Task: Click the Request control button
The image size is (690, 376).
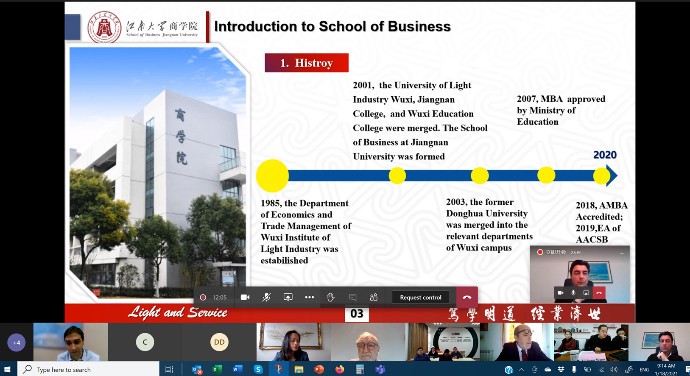Action: [420, 298]
